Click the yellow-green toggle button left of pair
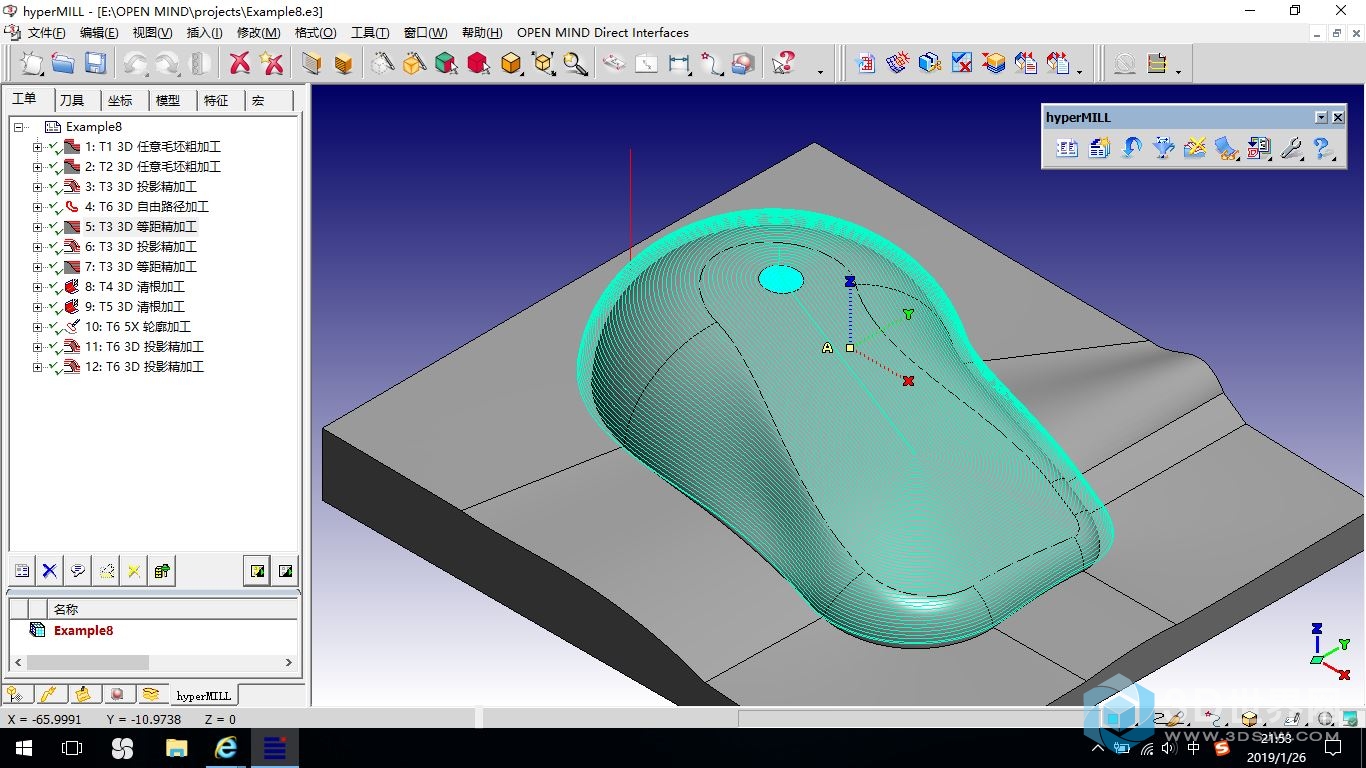 pyautogui.click(x=258, y=571)
